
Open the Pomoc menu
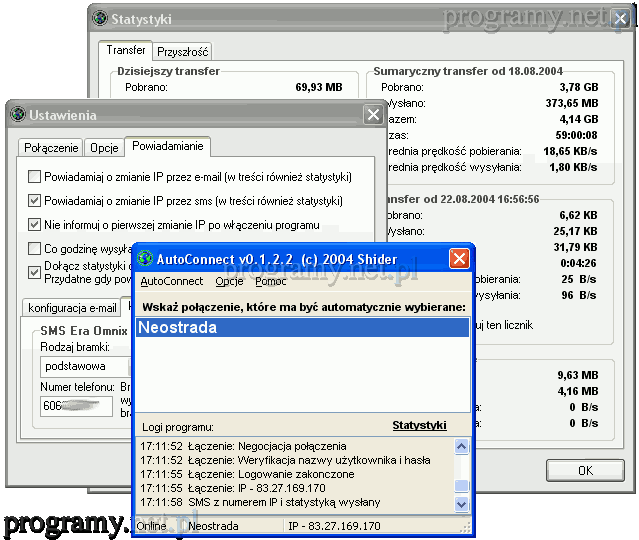tap(270, 282)
